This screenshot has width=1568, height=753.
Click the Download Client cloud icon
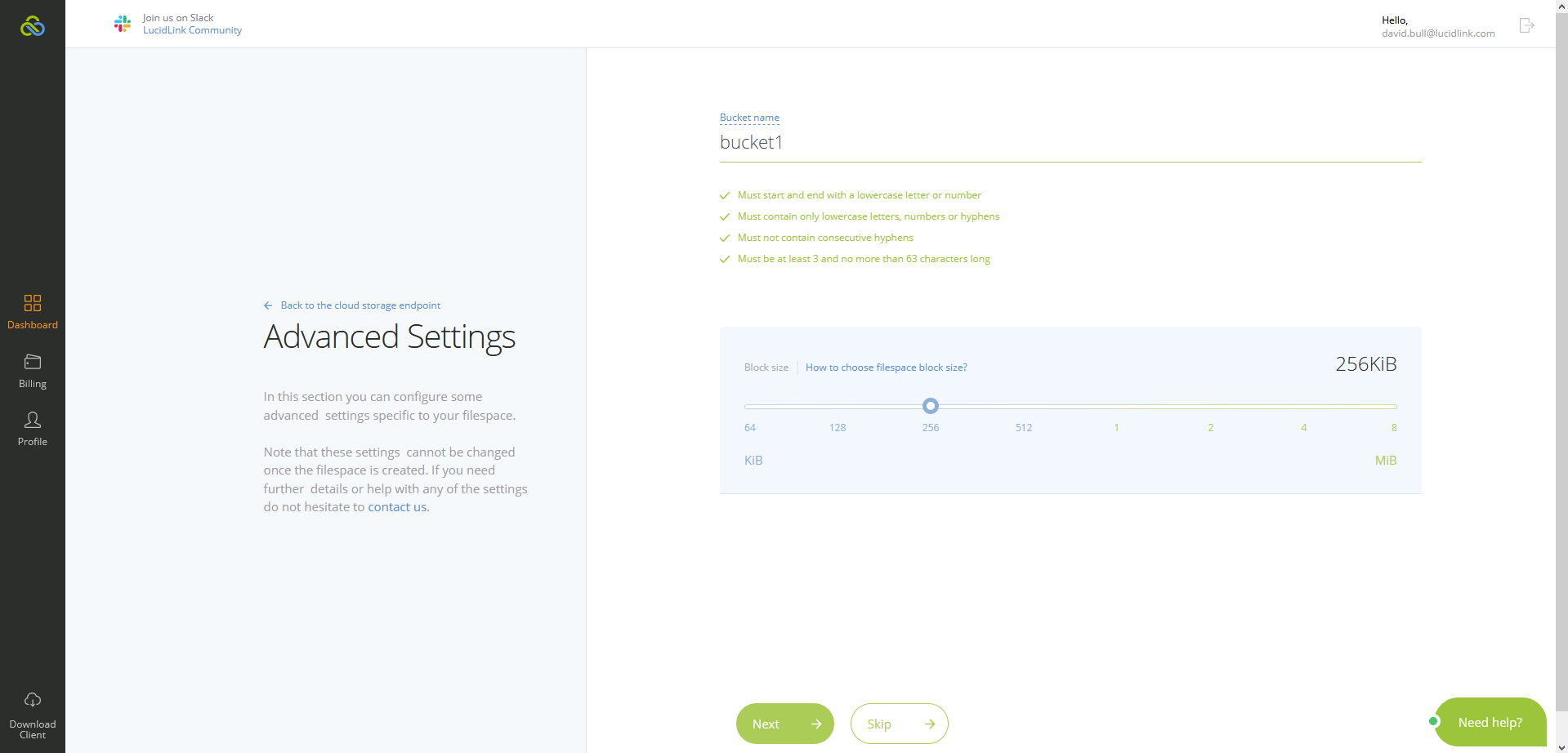click(33, 700)
